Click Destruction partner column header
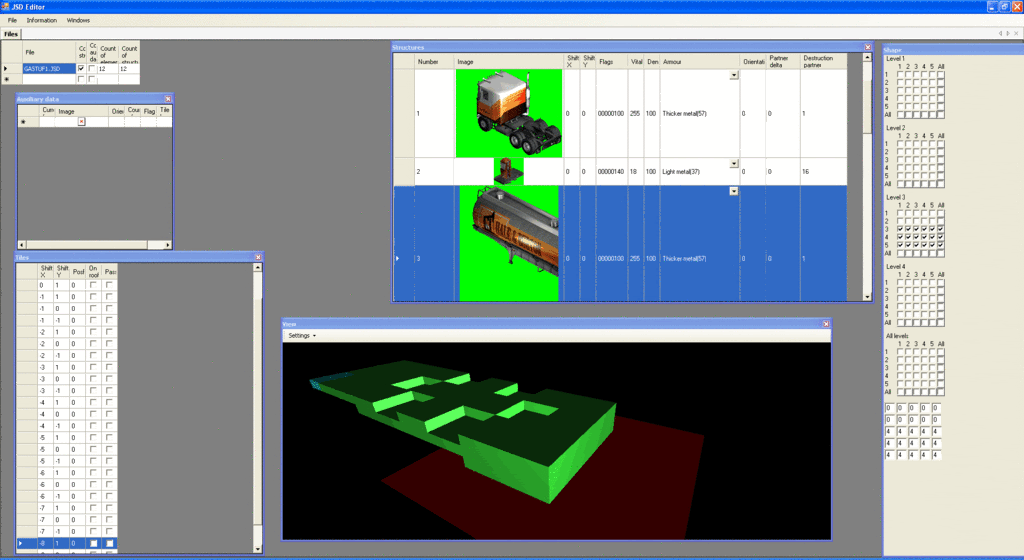 (824, 61)
